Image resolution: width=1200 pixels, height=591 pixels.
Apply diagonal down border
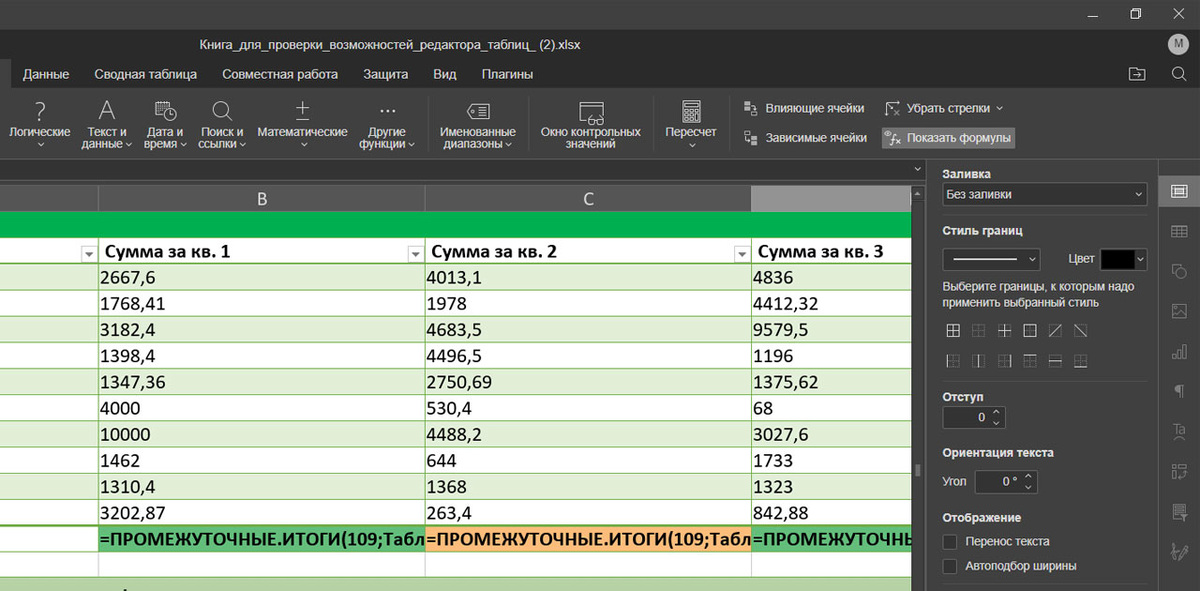[x=1080, y=330]
